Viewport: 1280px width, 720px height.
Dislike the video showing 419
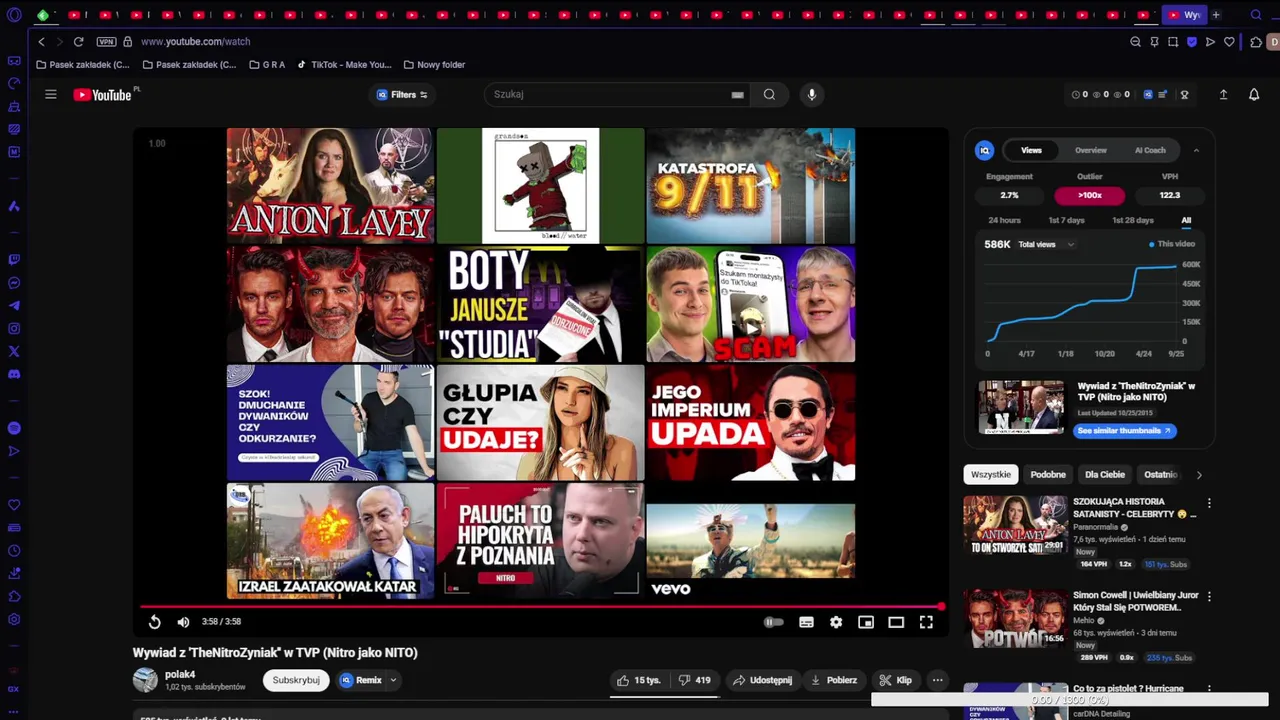pyautogui.click(x=694, y=680)
